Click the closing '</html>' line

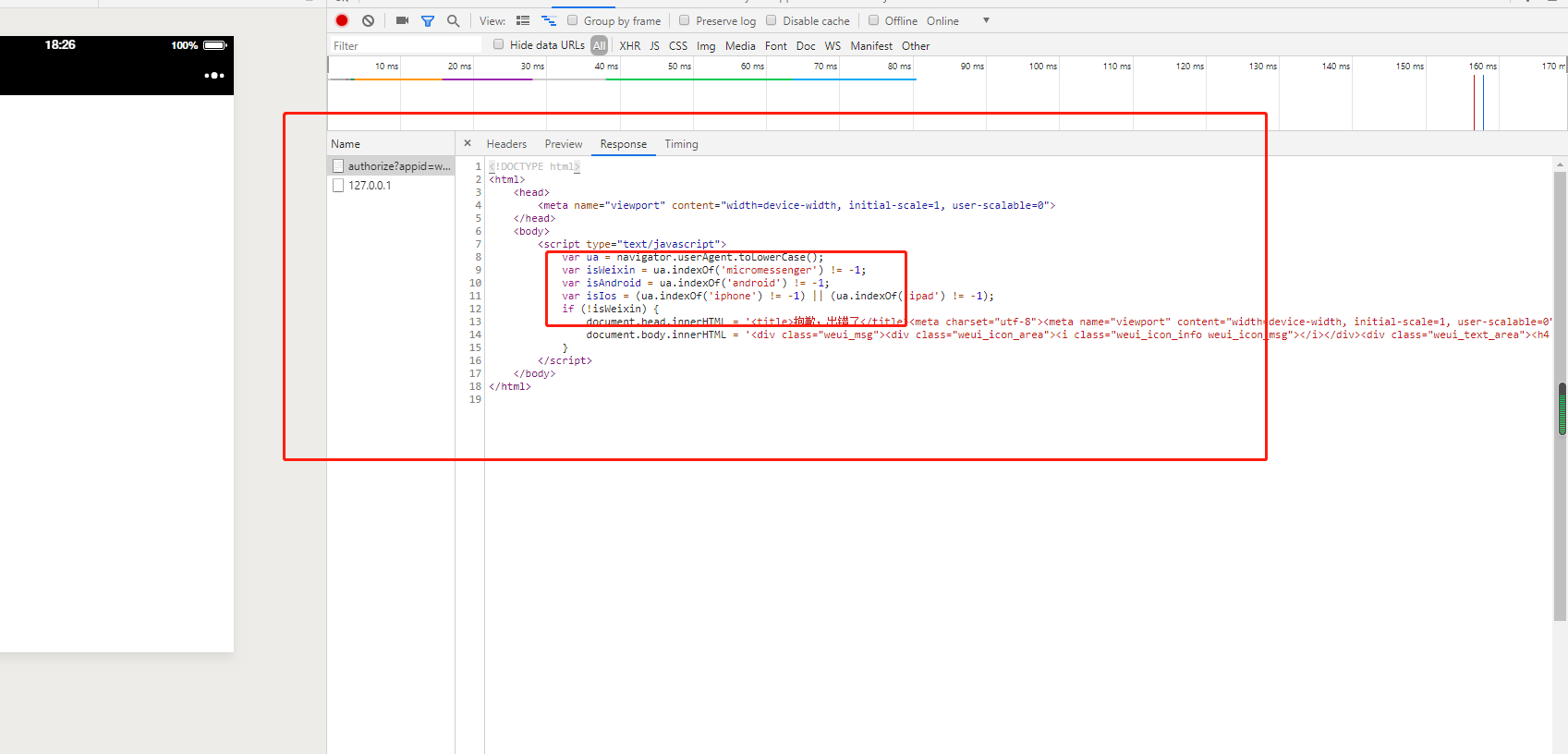(x=510, y=386)
